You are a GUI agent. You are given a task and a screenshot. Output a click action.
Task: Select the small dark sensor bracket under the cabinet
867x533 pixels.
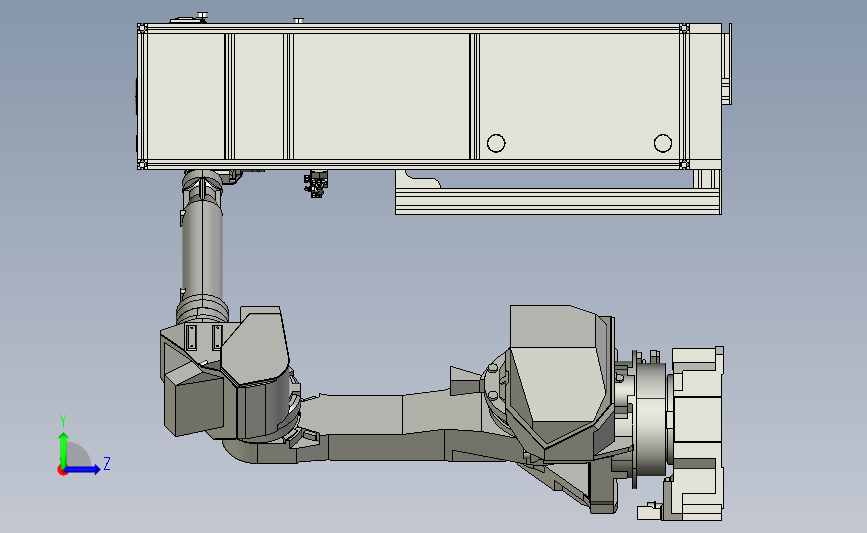click(x=316, y=184)
